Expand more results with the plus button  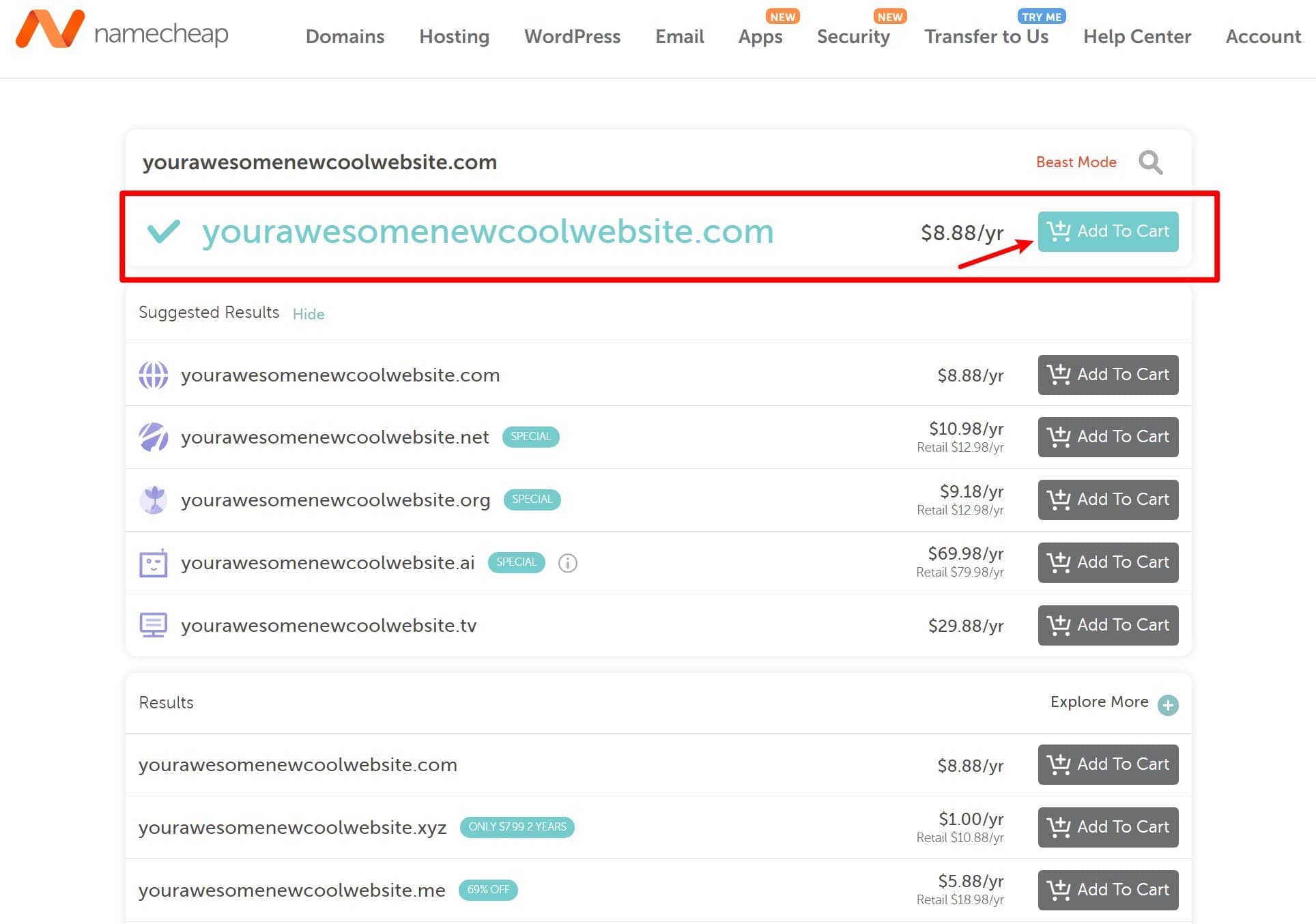tap(1169, 704)
